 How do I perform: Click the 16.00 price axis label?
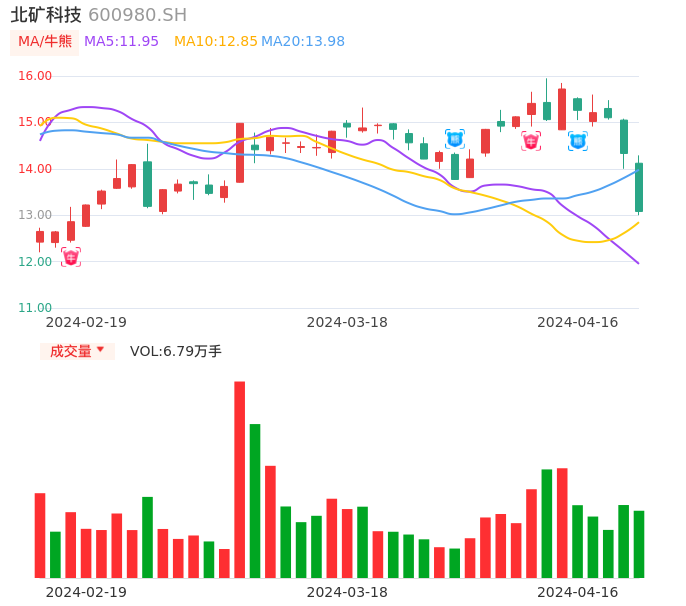point(35,76)
